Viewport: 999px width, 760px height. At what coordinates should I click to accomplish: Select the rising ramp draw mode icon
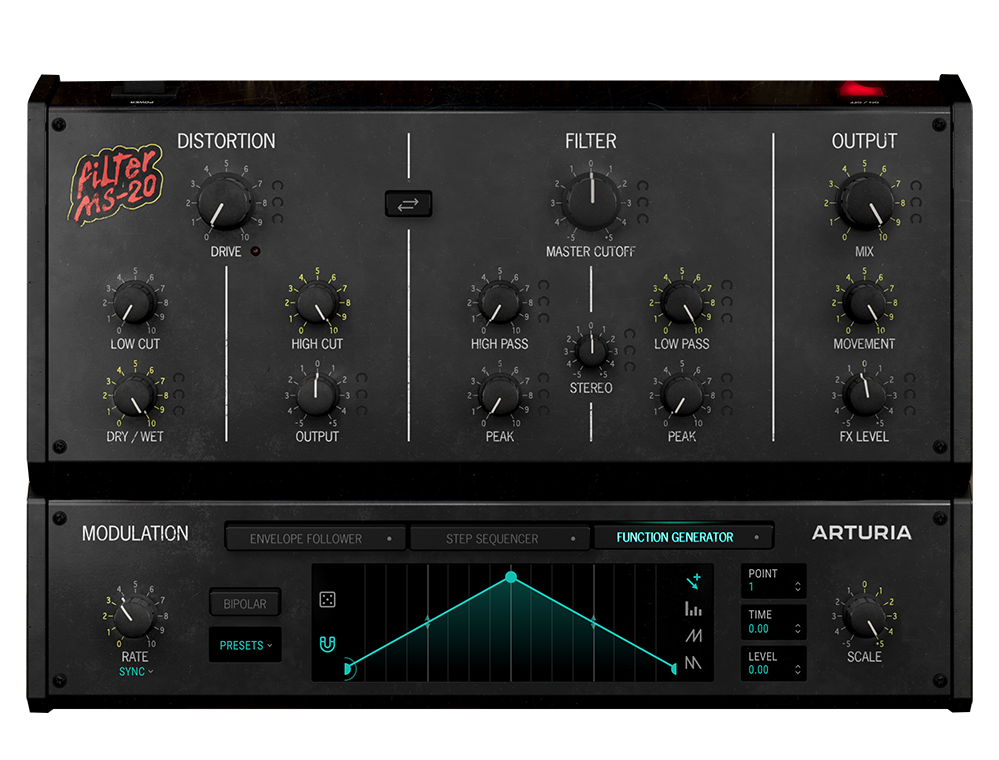693,636
